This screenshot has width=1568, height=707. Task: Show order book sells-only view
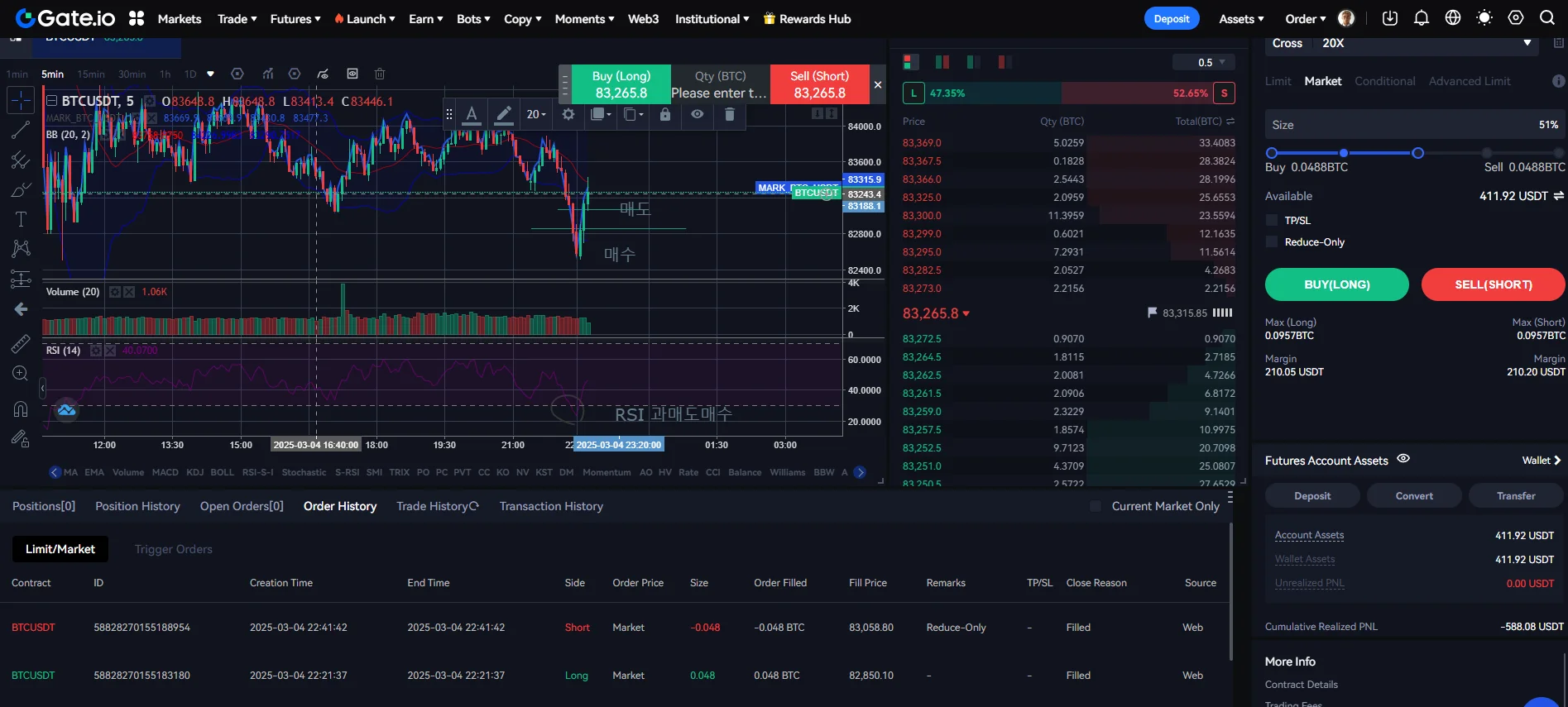1005,62
